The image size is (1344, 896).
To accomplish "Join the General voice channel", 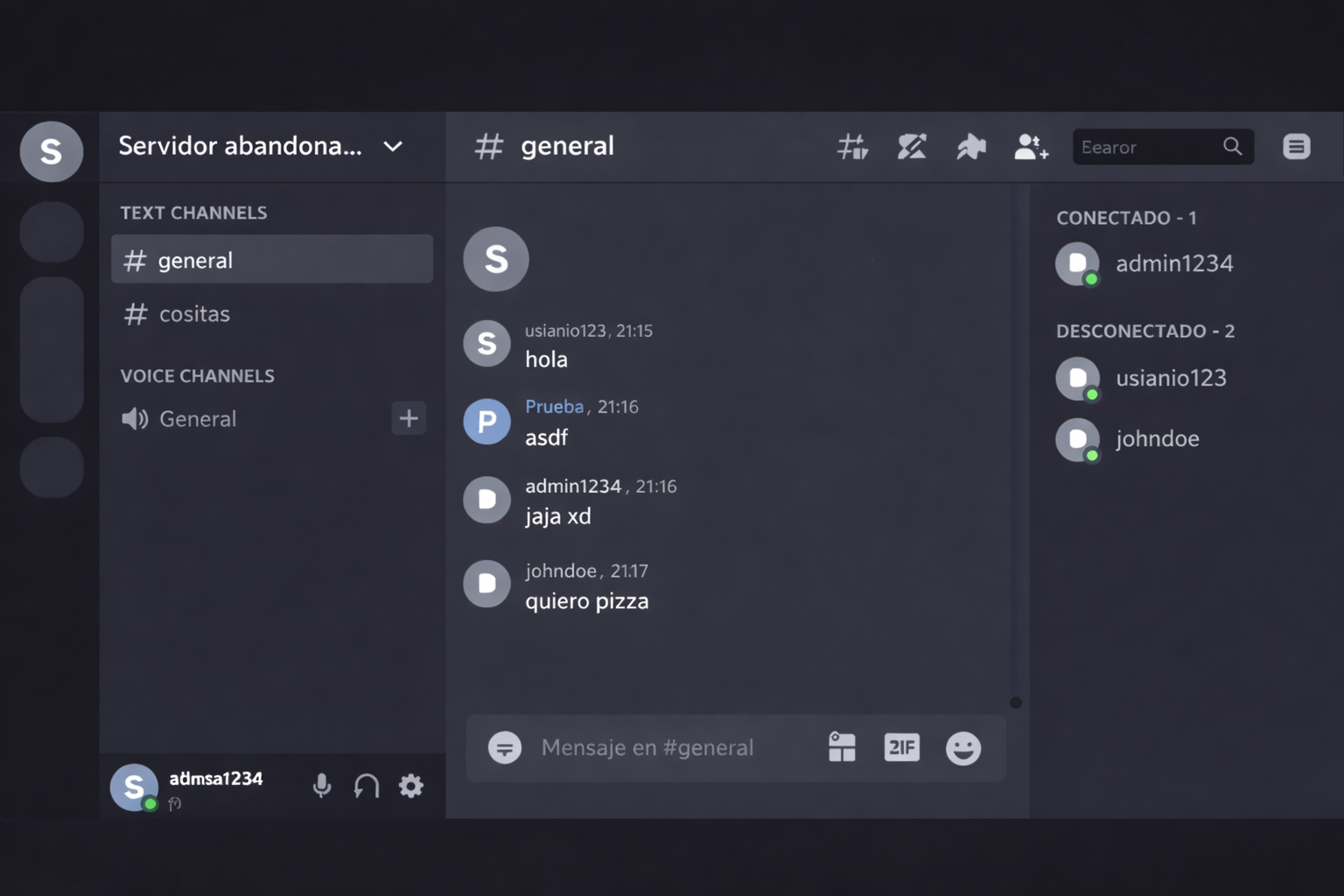I will (x=198, y=419).
